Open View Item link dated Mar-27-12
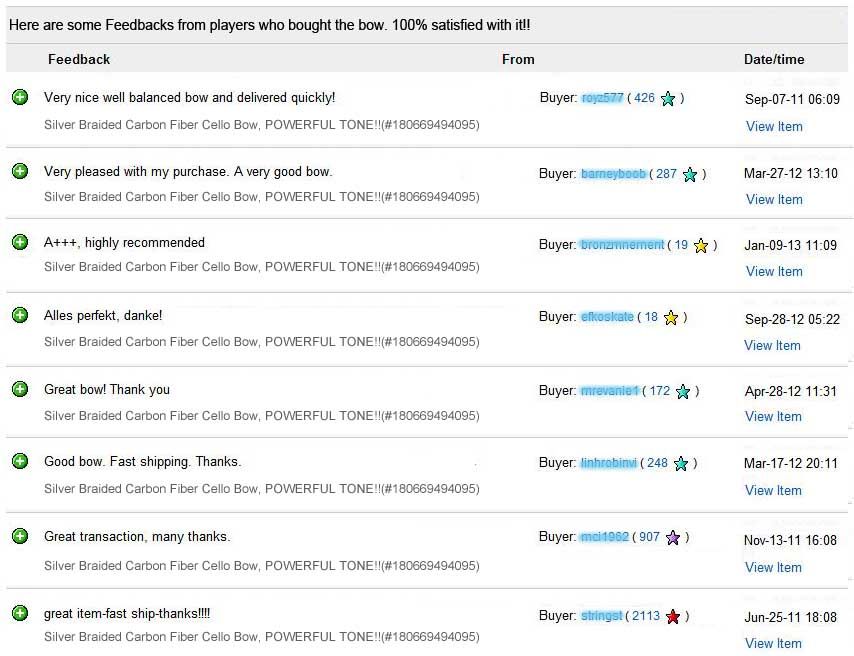This screenshot has height=656, width=854. (x=774, y=199)
